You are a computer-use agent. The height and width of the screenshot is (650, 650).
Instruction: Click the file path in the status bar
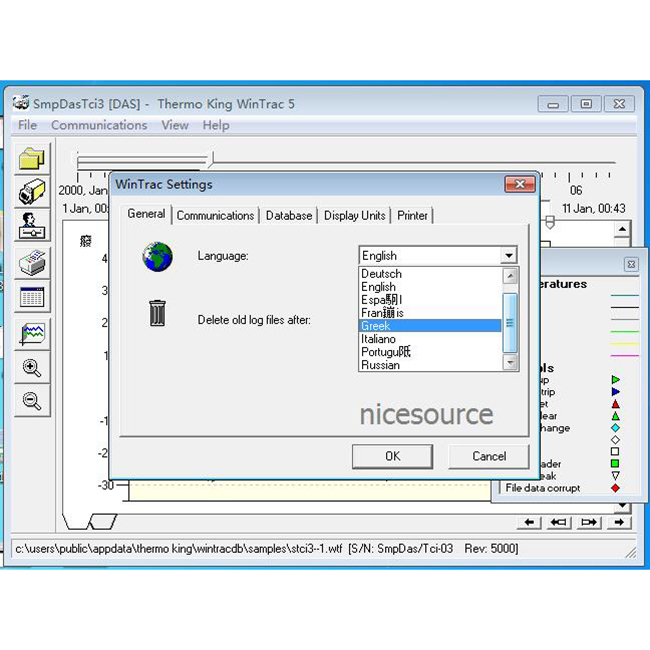[179, 549]
